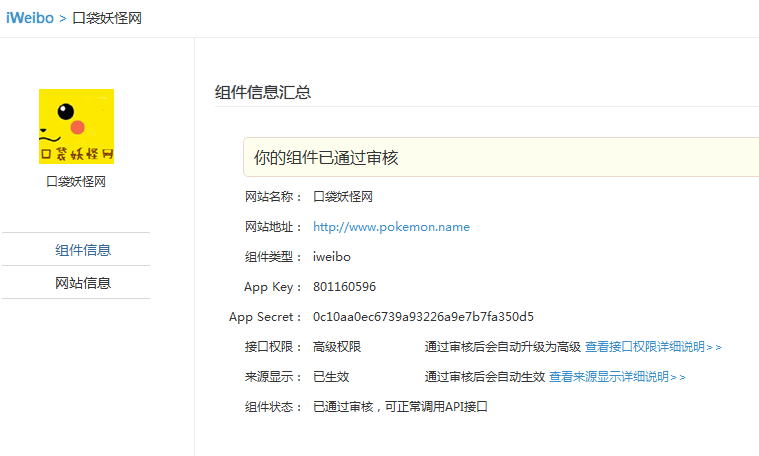Open 查看接口权限详细说明 link
The image size is (759, 456).
[653, 347]
